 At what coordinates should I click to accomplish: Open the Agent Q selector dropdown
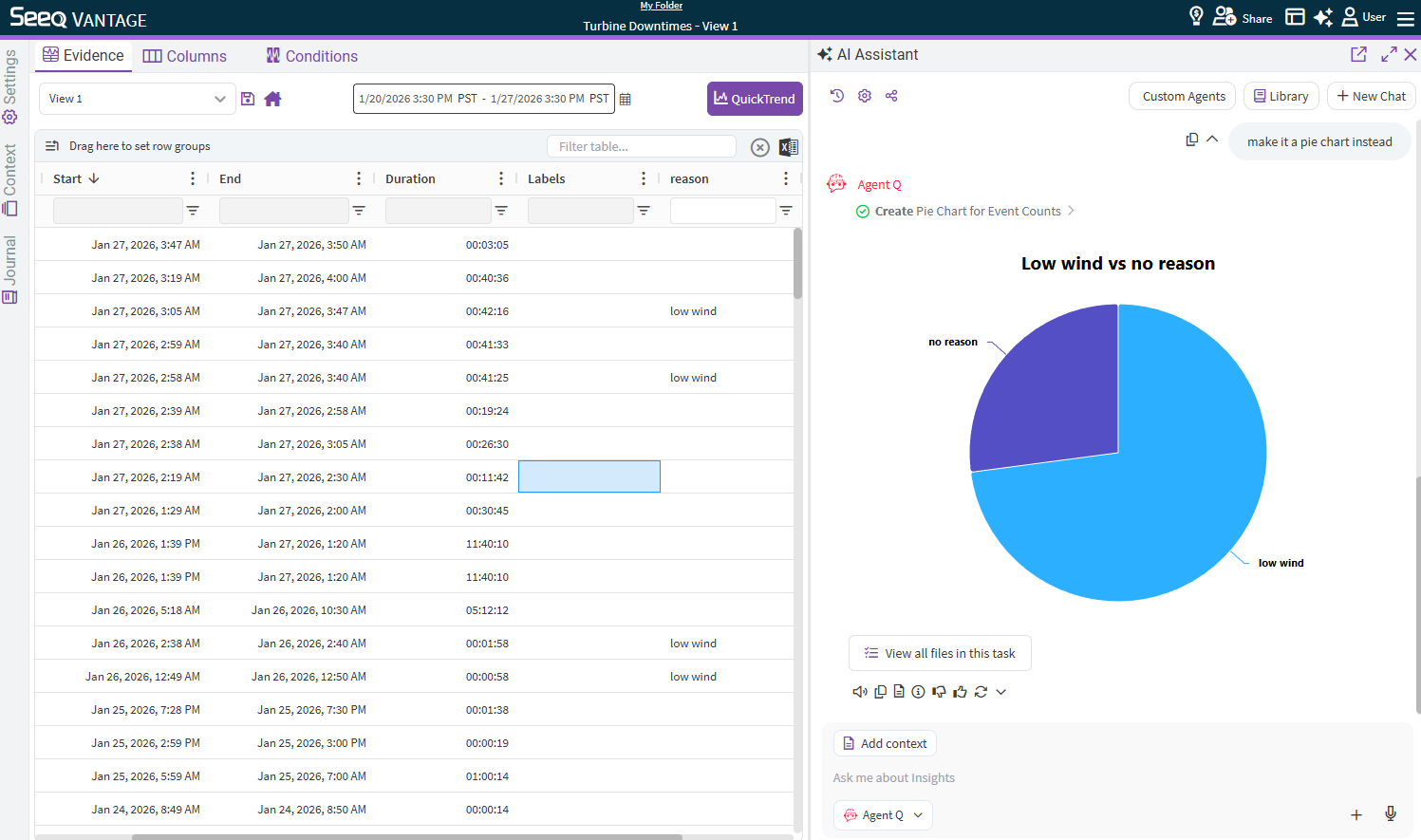tap(883, 815)
